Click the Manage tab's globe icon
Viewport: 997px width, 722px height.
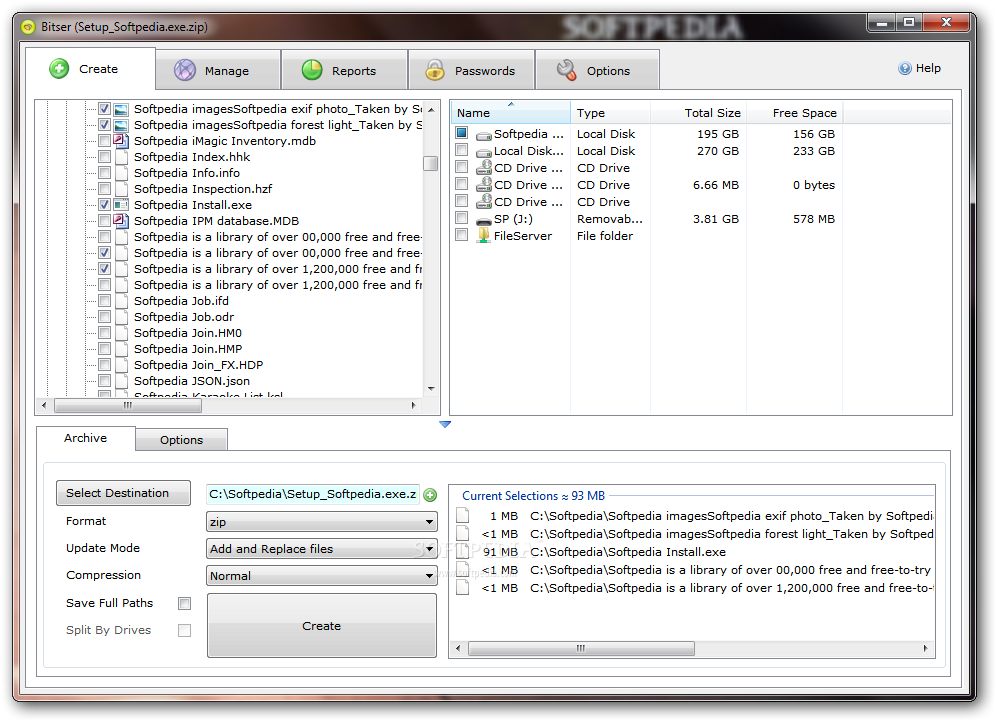pyautogui.click(x=184, y=70)
